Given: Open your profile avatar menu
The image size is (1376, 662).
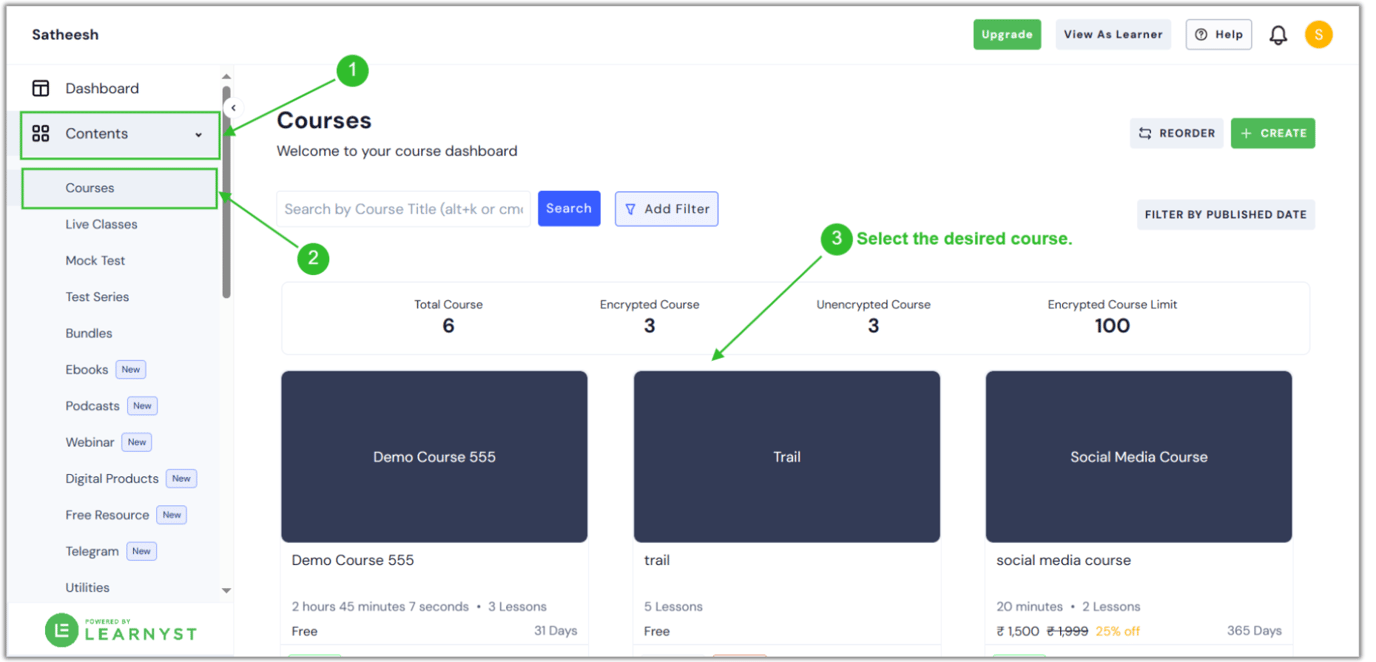Looking at the screenshot, I should click(1318, 33).
